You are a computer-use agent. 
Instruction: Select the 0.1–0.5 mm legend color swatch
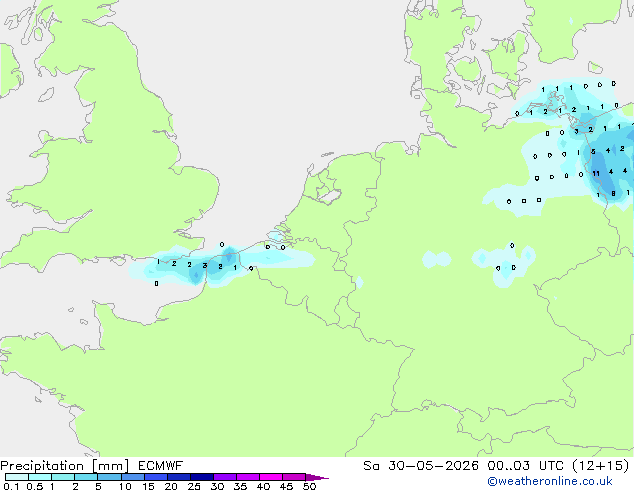[x=17, y=477]
